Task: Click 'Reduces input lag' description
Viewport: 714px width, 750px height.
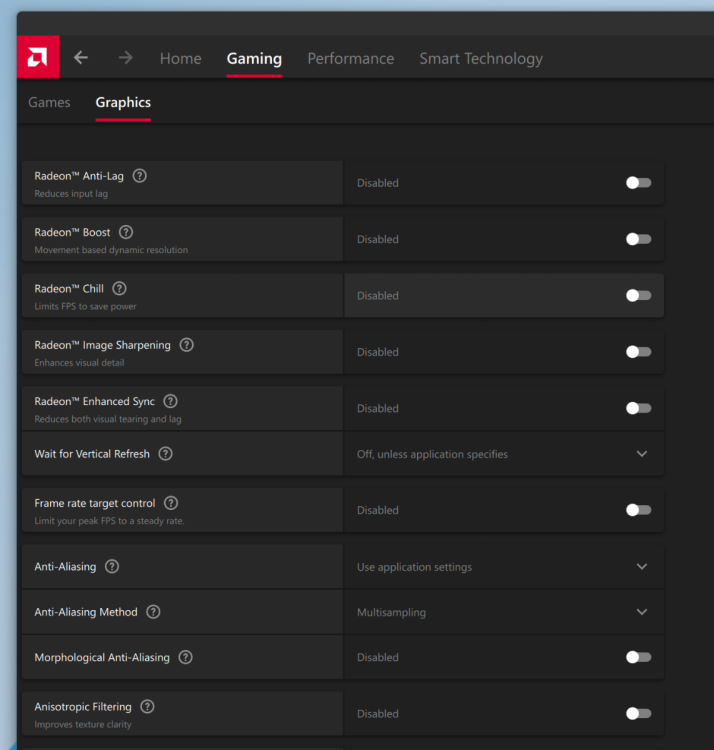Action: click(x=71, y=194)
